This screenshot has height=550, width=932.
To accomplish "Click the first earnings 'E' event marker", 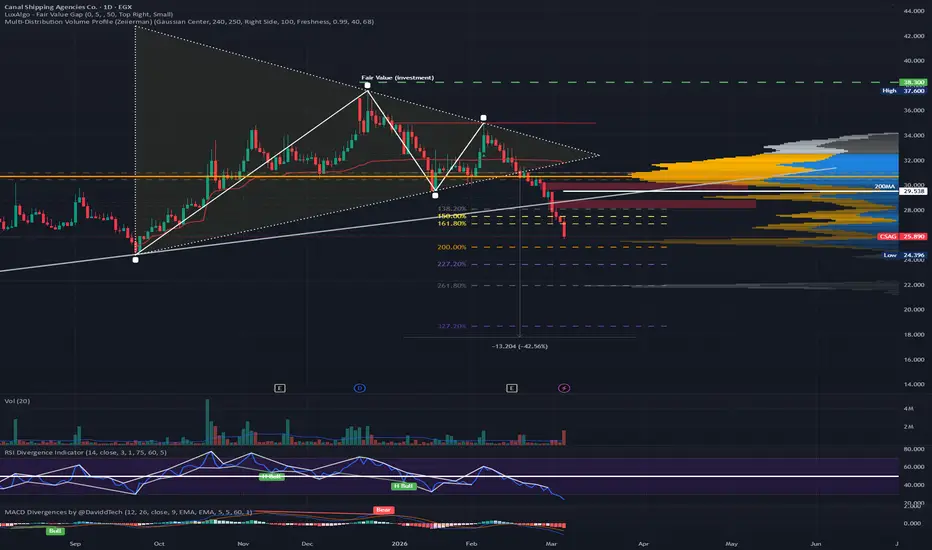I will 279,388.
